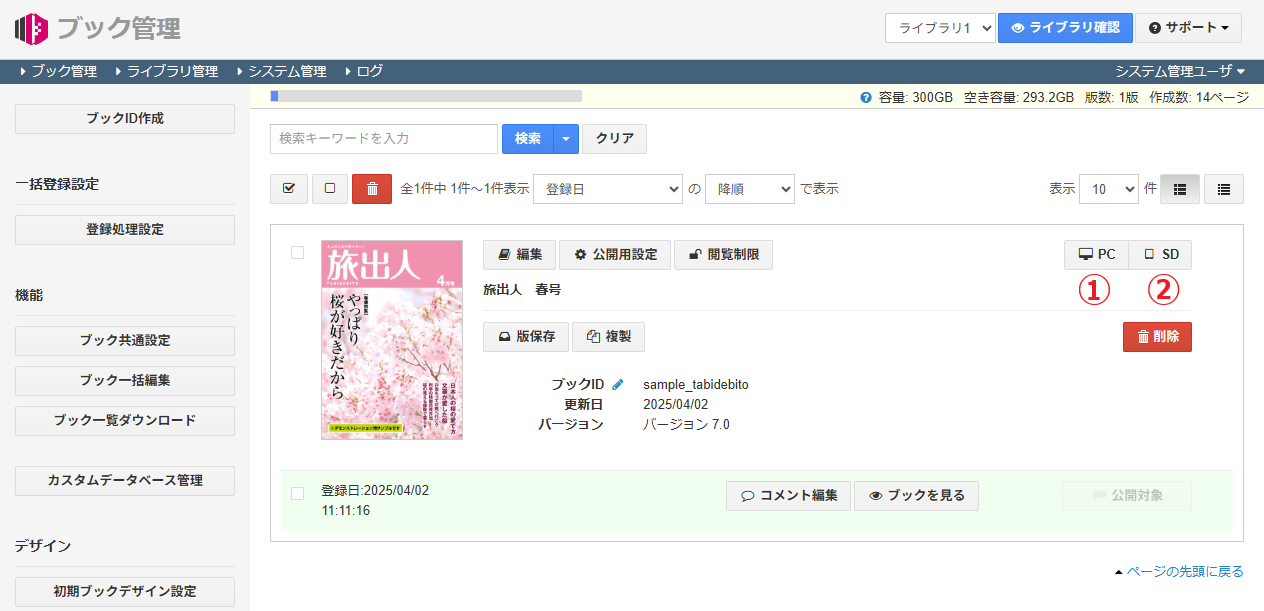Click the deselect-all empty square icon button
The image size is (1264, 611).
click(330, 189)
